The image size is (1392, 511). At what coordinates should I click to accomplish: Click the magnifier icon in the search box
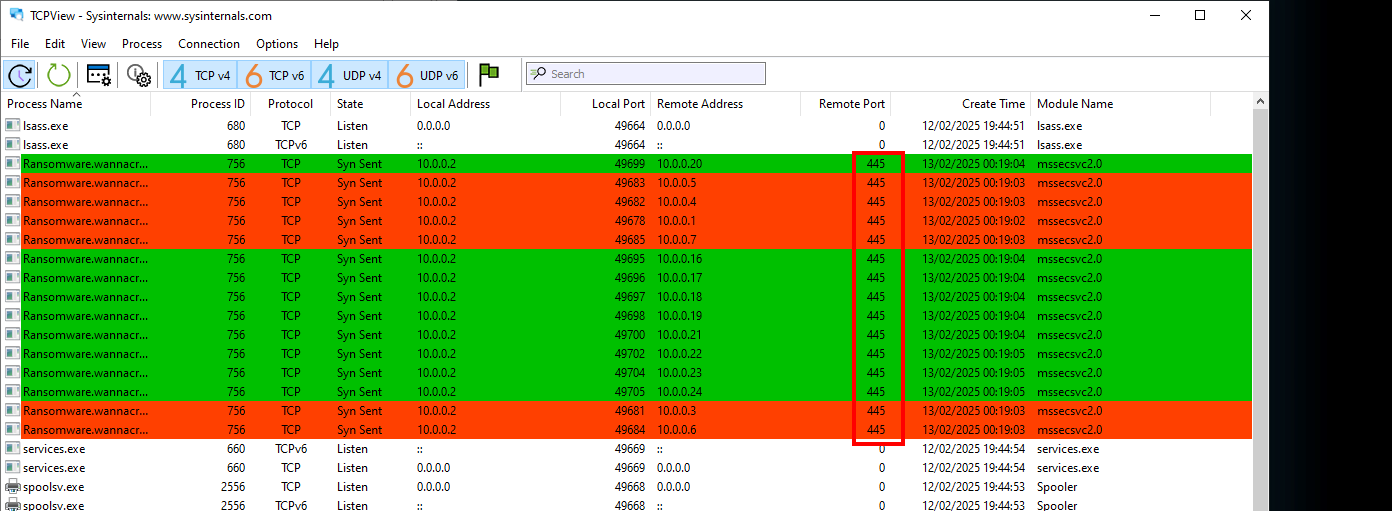point(538,74)
